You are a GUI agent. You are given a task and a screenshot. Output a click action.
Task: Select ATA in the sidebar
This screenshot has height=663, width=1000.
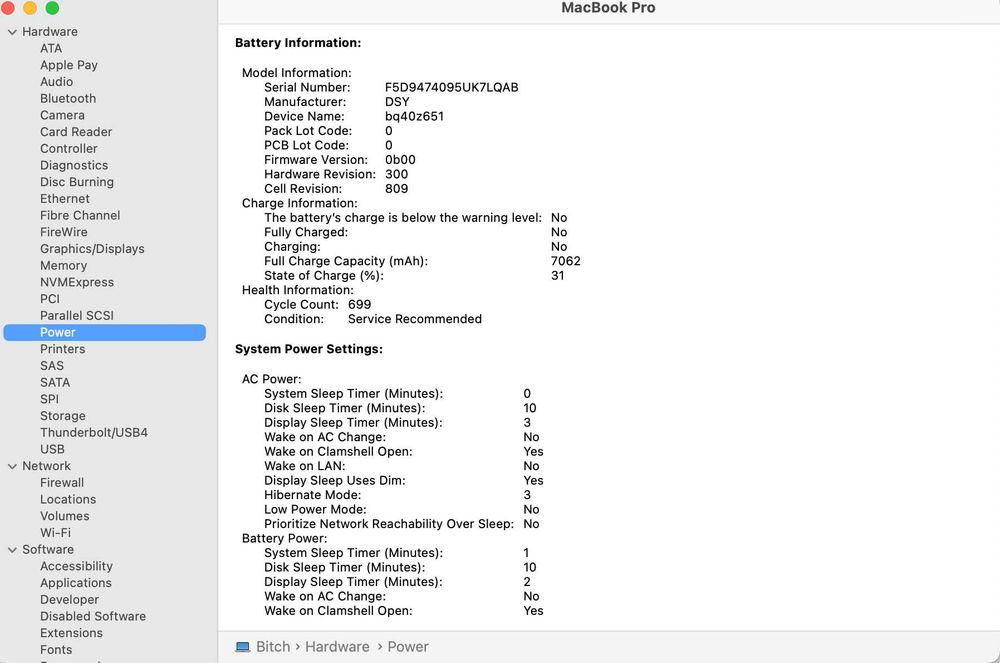(51, 48)
